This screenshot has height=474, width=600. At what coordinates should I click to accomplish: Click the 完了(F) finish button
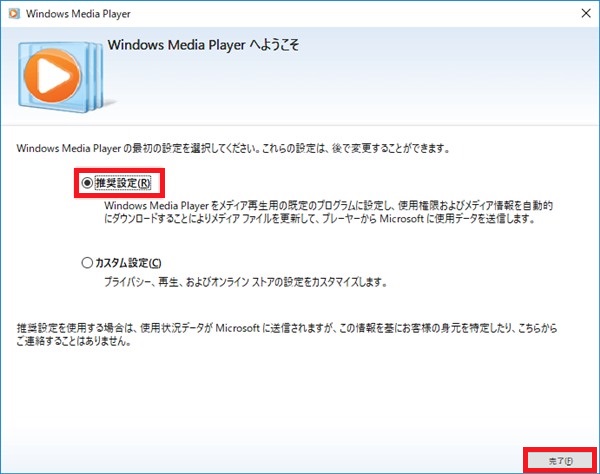pos(560,461)
